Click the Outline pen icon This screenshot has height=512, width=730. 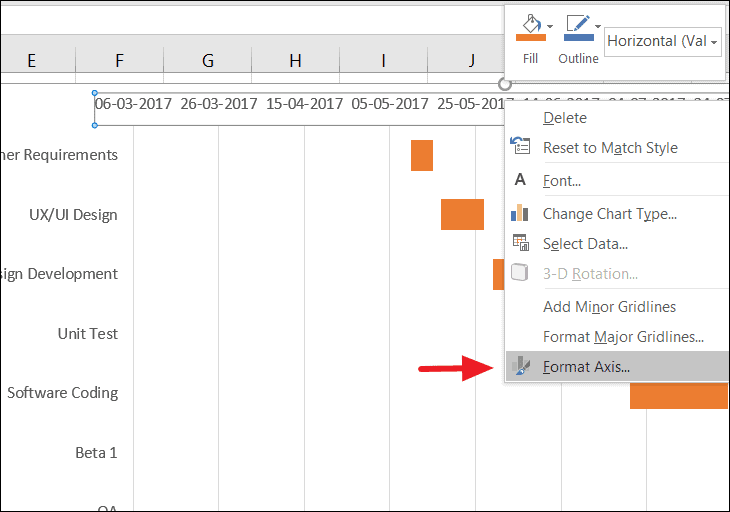[578, 23]
